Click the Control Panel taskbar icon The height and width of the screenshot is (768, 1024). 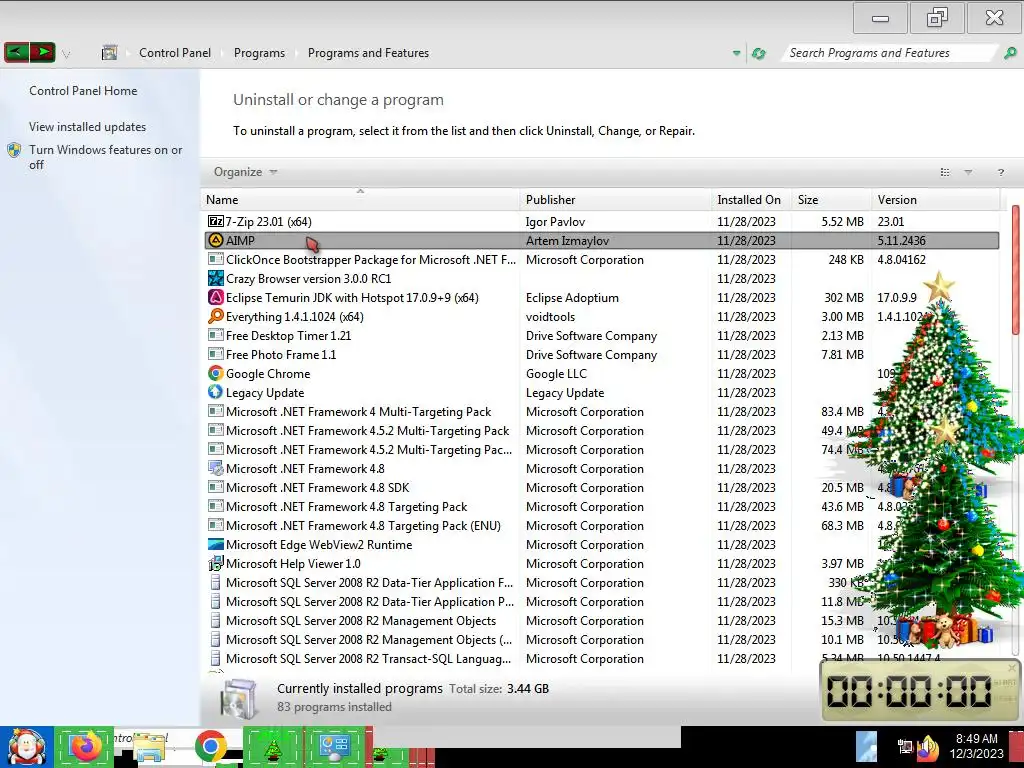334,747
